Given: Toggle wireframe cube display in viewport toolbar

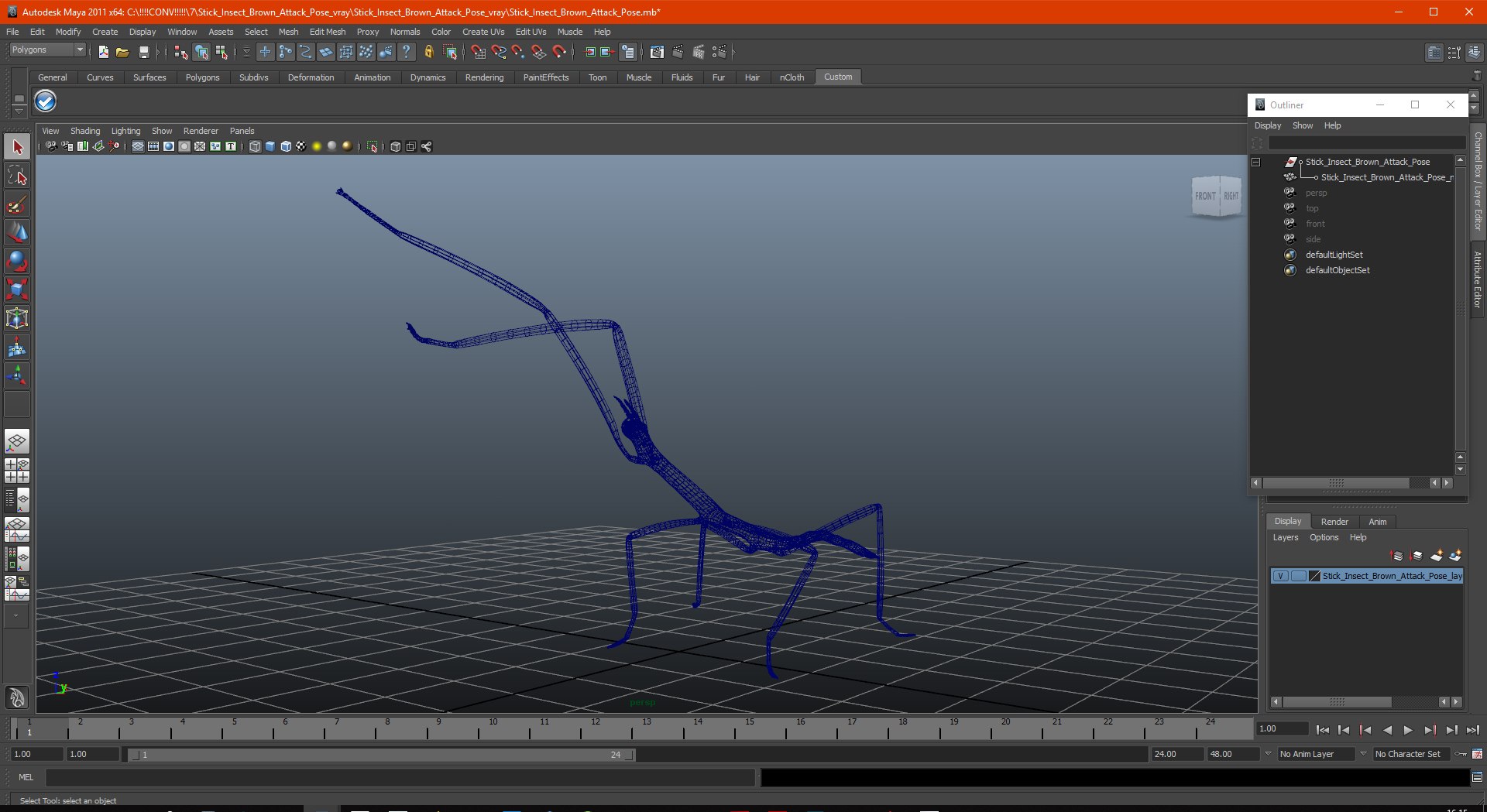Looking at the screenshot, I should (x=255, y=146).
